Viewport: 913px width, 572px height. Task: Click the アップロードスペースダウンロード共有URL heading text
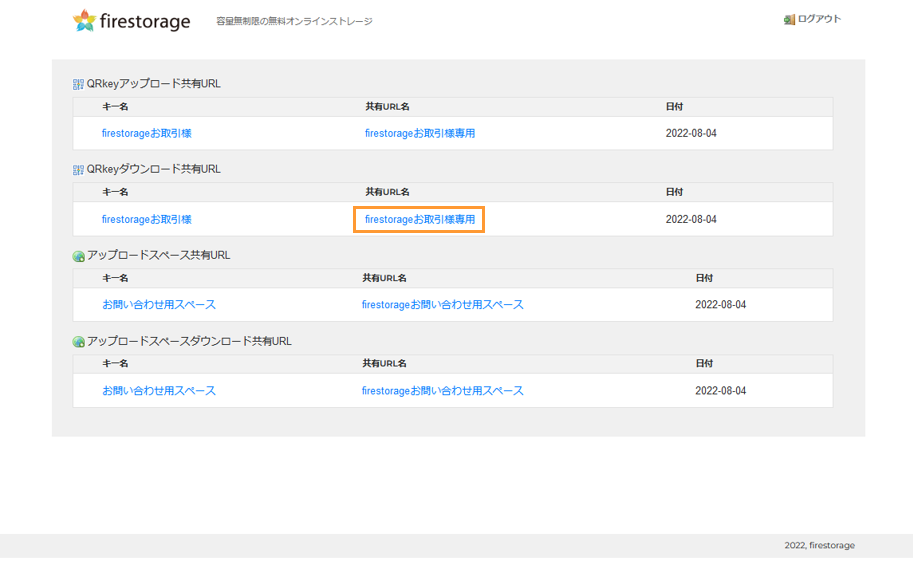click(x=189, y=341)
